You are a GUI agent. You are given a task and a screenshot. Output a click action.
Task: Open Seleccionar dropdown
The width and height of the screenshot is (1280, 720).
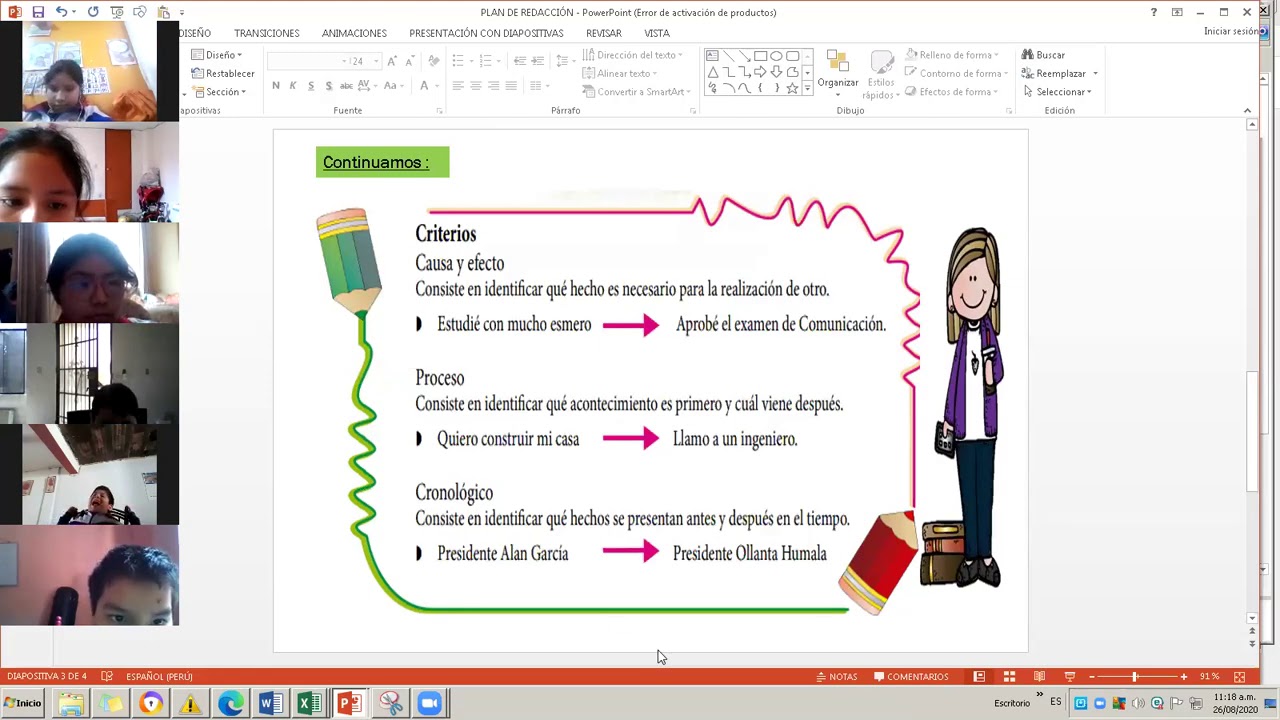(x=1056, y=92)
